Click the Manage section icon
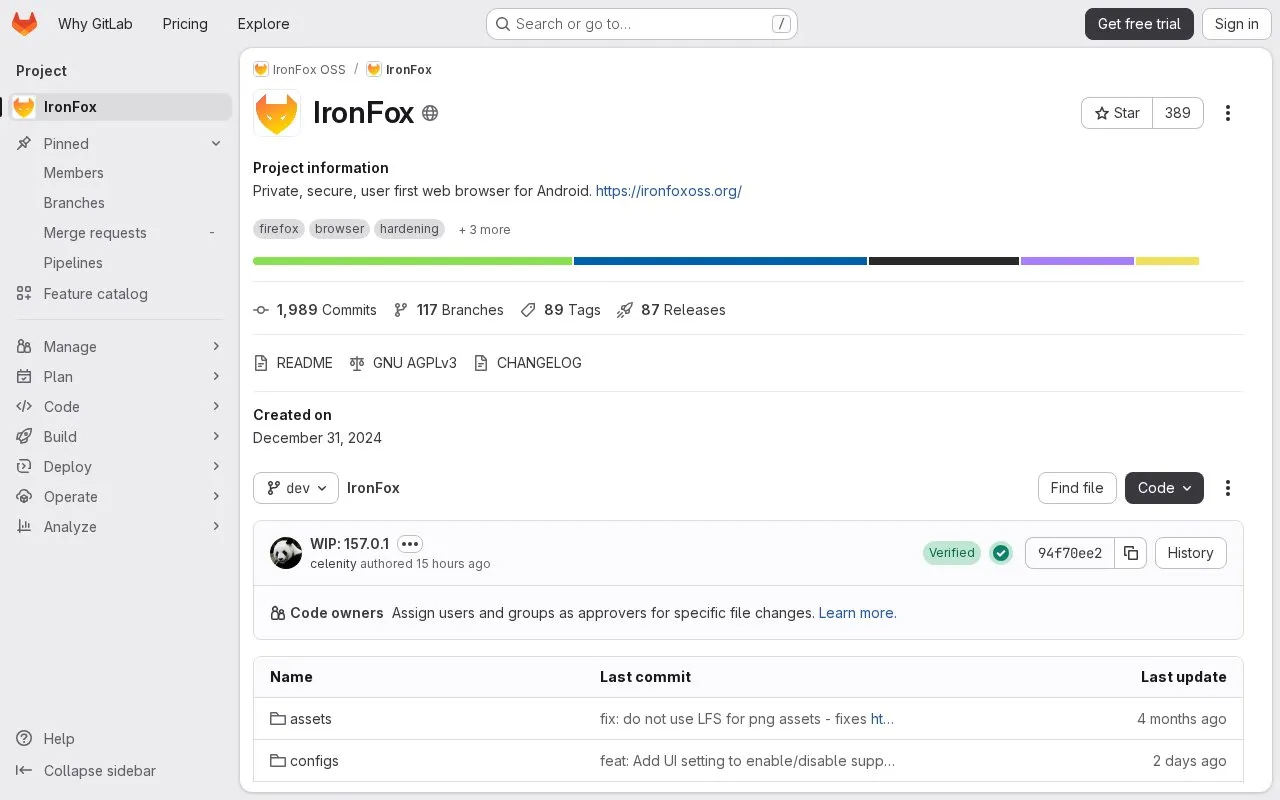The width and height of the screenshot is (1280, 800). pos(24,347)
